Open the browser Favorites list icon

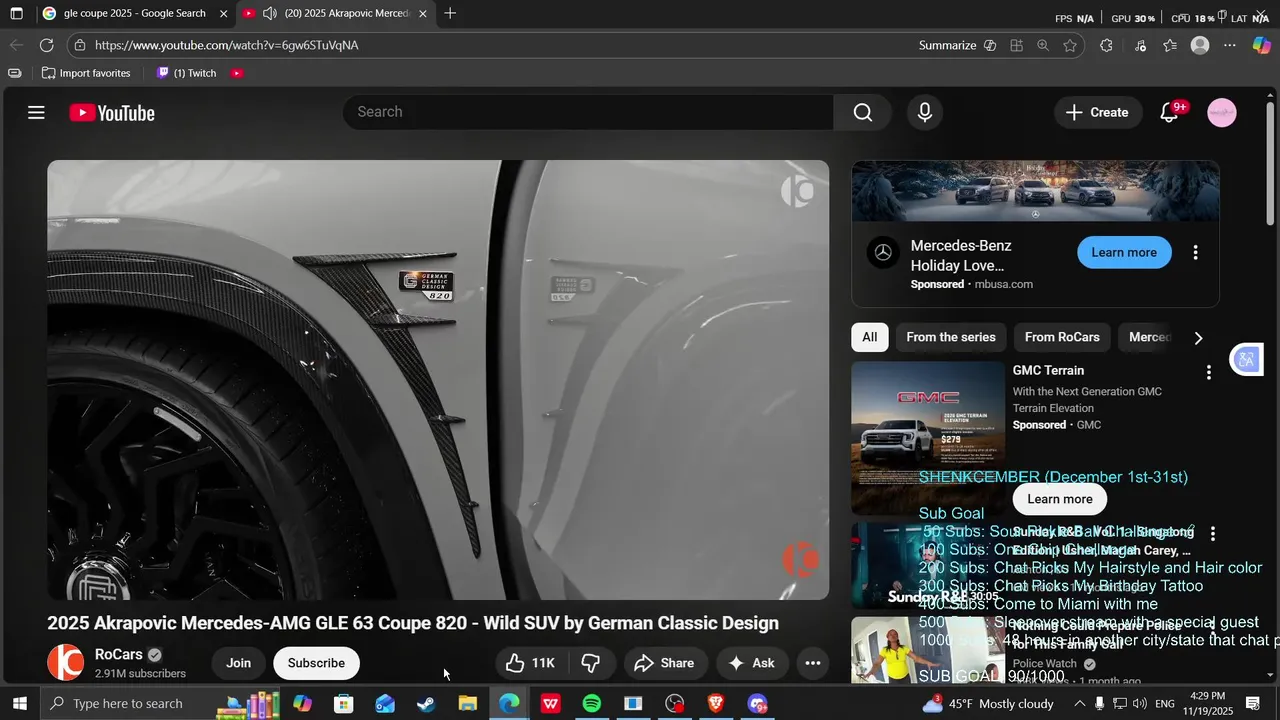[1170, 45]
